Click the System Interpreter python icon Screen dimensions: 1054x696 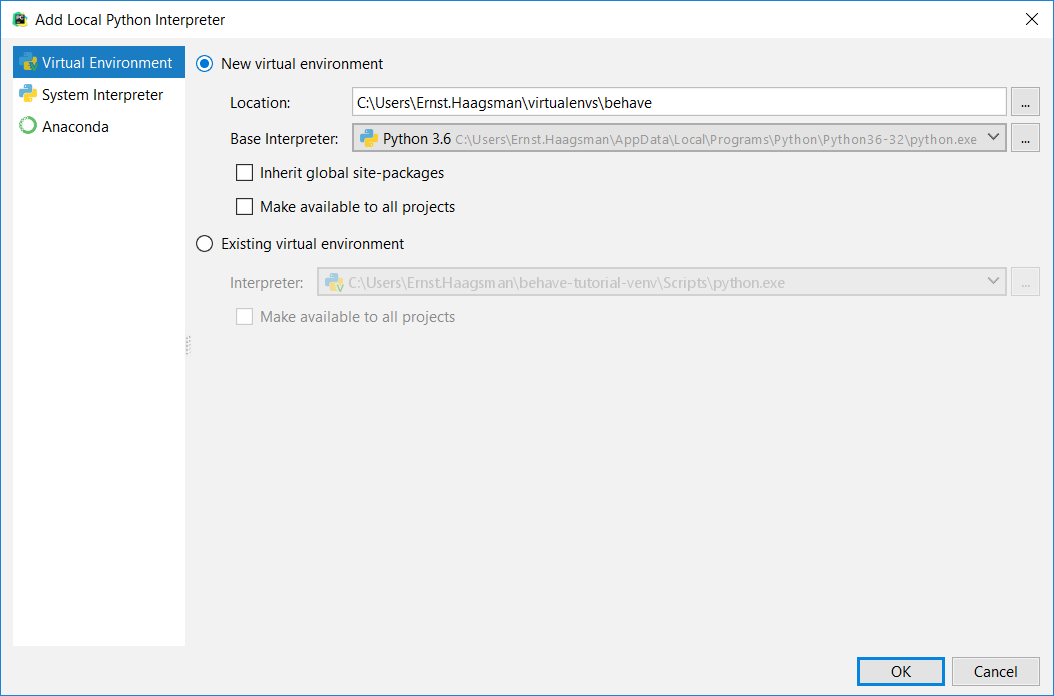click(28, 94)
